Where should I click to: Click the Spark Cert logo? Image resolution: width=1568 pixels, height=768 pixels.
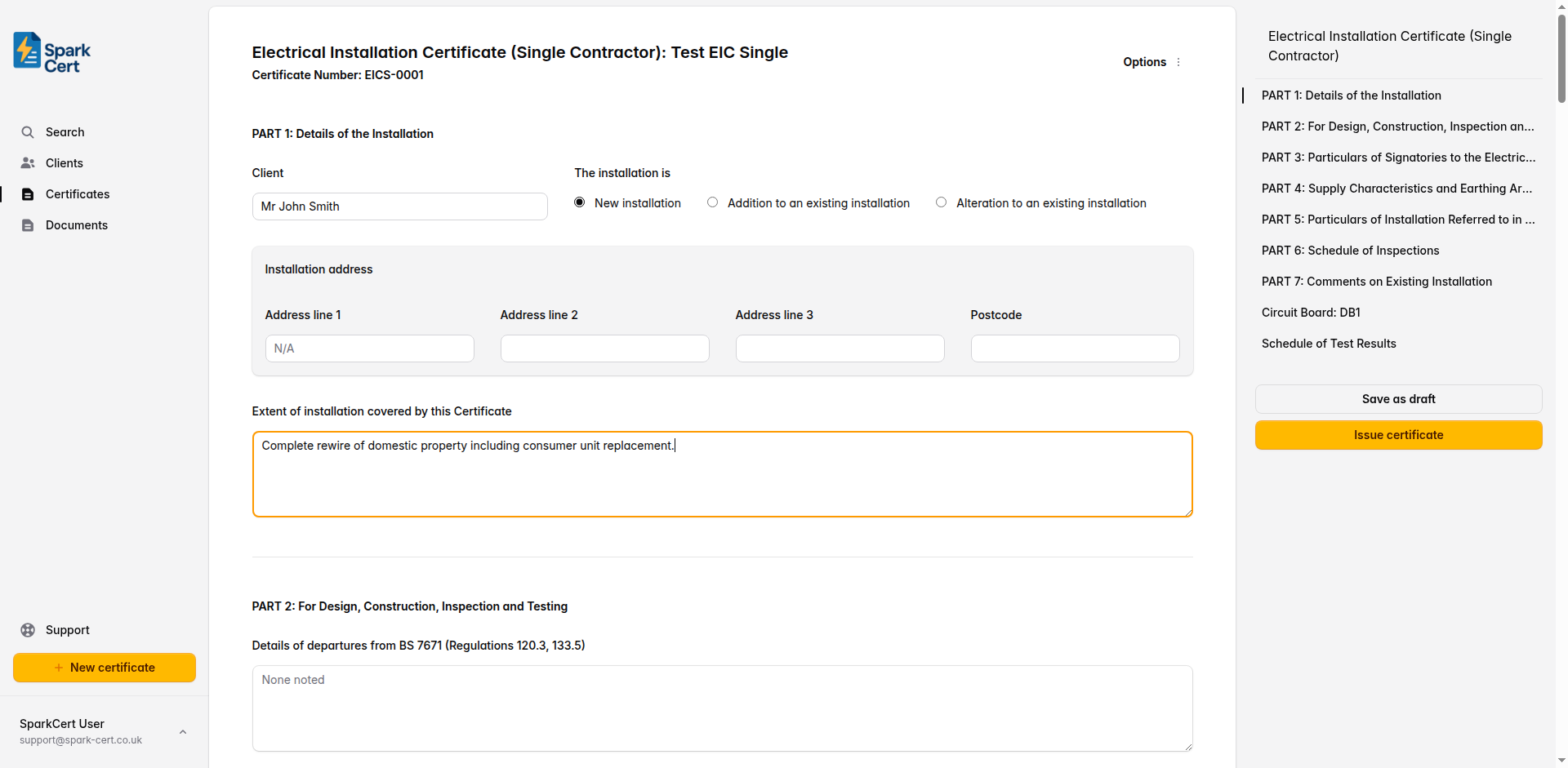coord(51,51)
